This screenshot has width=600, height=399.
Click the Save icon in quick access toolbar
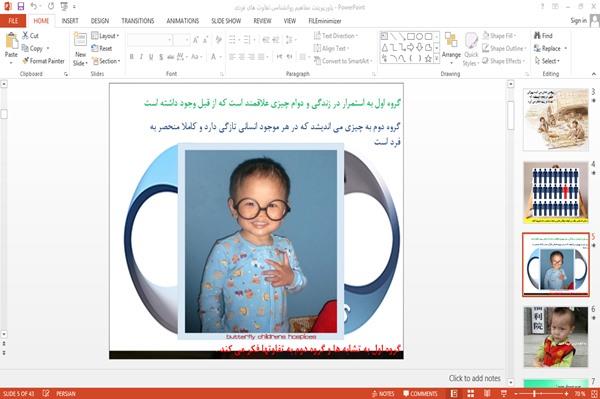[x=21, y=6]
